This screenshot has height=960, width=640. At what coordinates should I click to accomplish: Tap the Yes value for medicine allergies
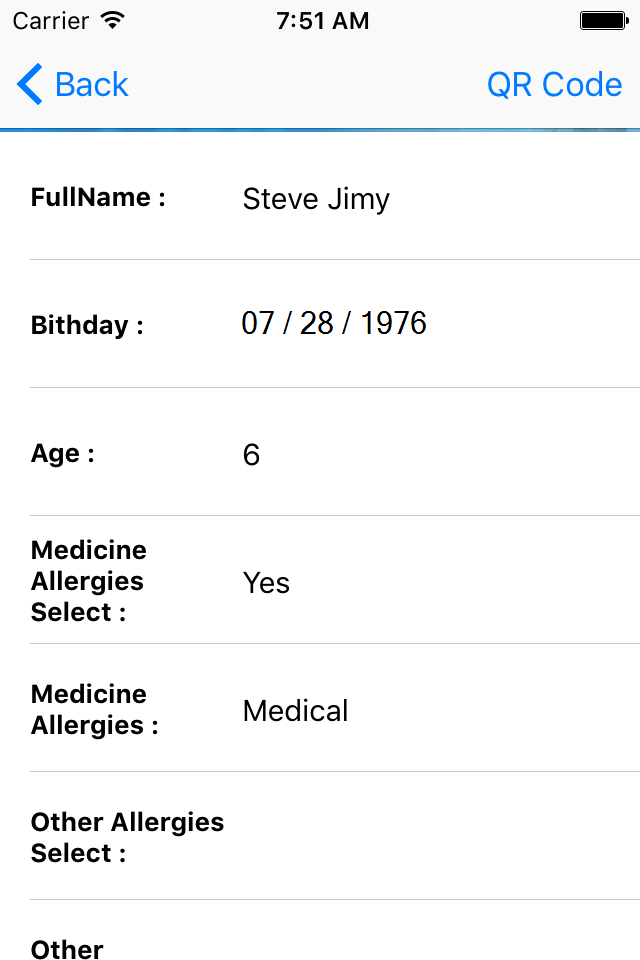[266, 583]
